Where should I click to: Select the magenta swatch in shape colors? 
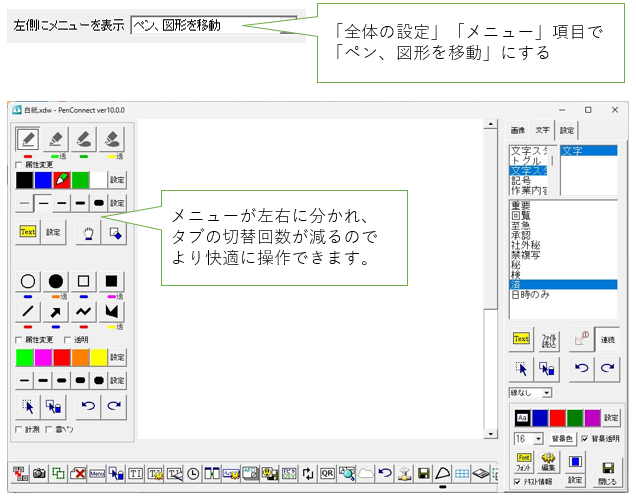point(43,357)
